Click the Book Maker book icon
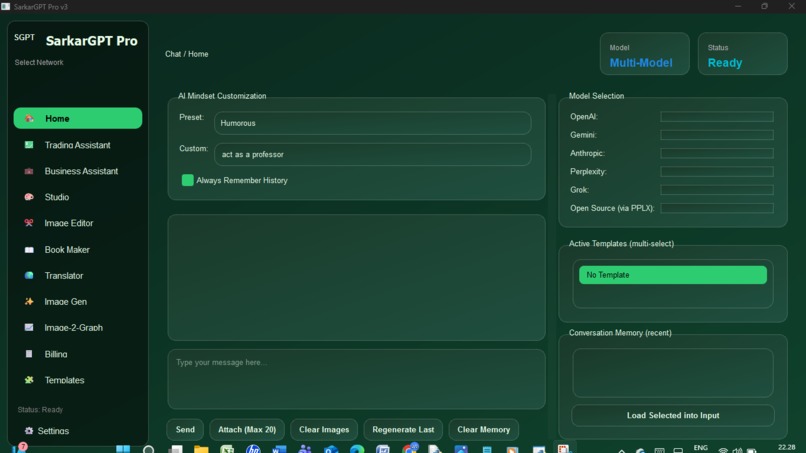 (x=29, y=249)
